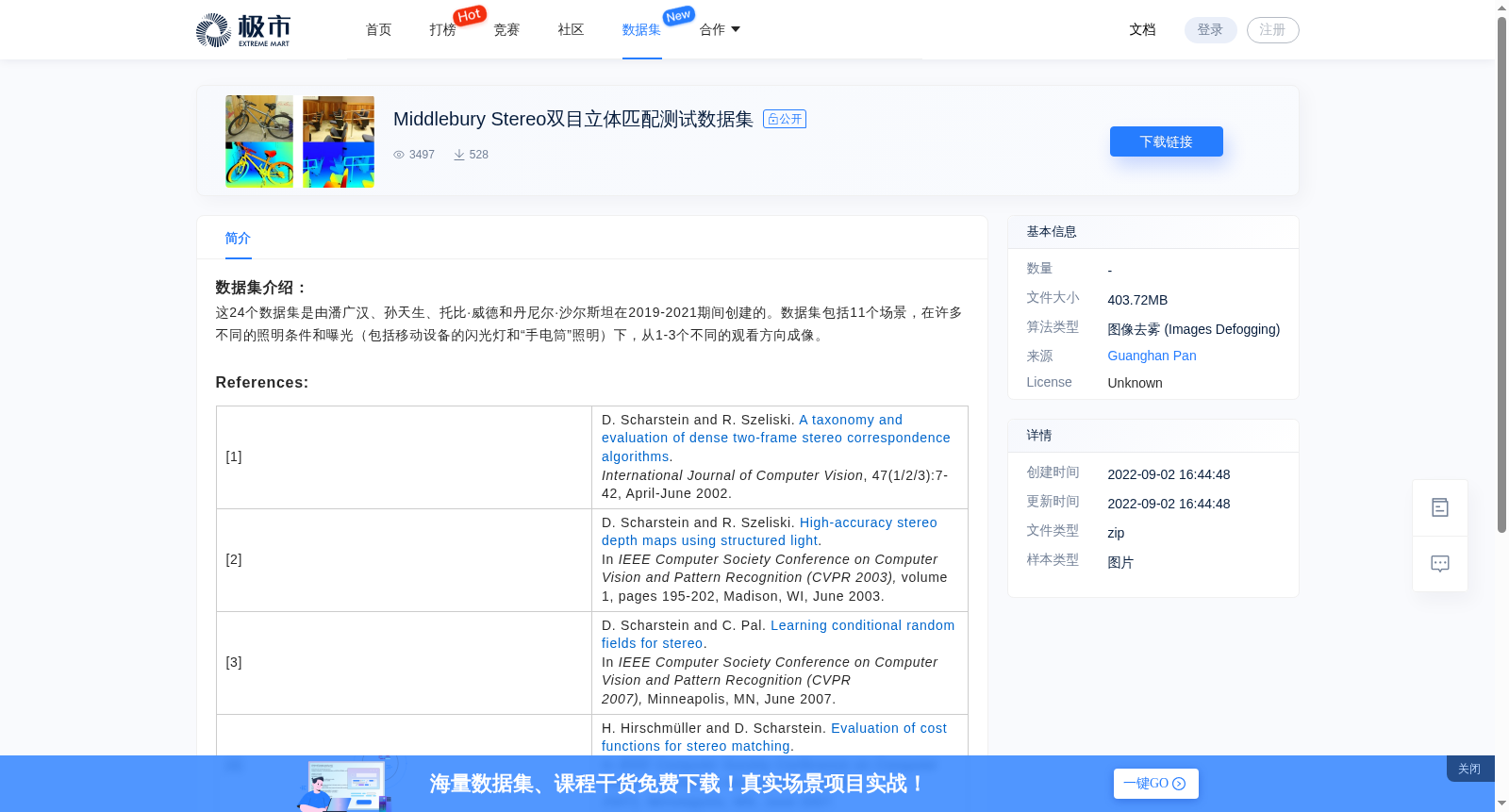Open the 竞赛 competitions page
Screen dimensions: 1509x812
coord(507,30)
